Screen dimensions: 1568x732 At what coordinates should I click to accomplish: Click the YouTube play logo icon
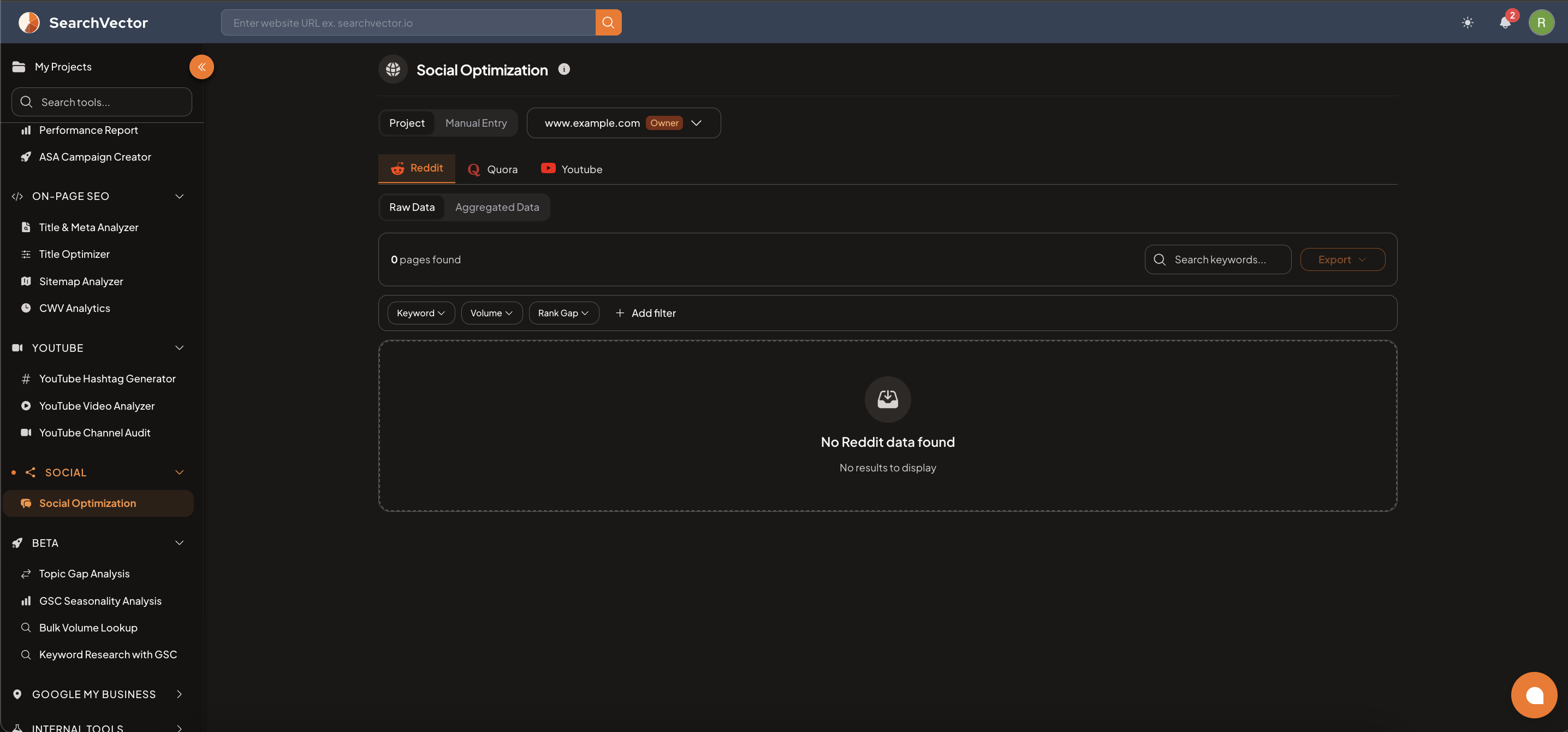(548, 169)
